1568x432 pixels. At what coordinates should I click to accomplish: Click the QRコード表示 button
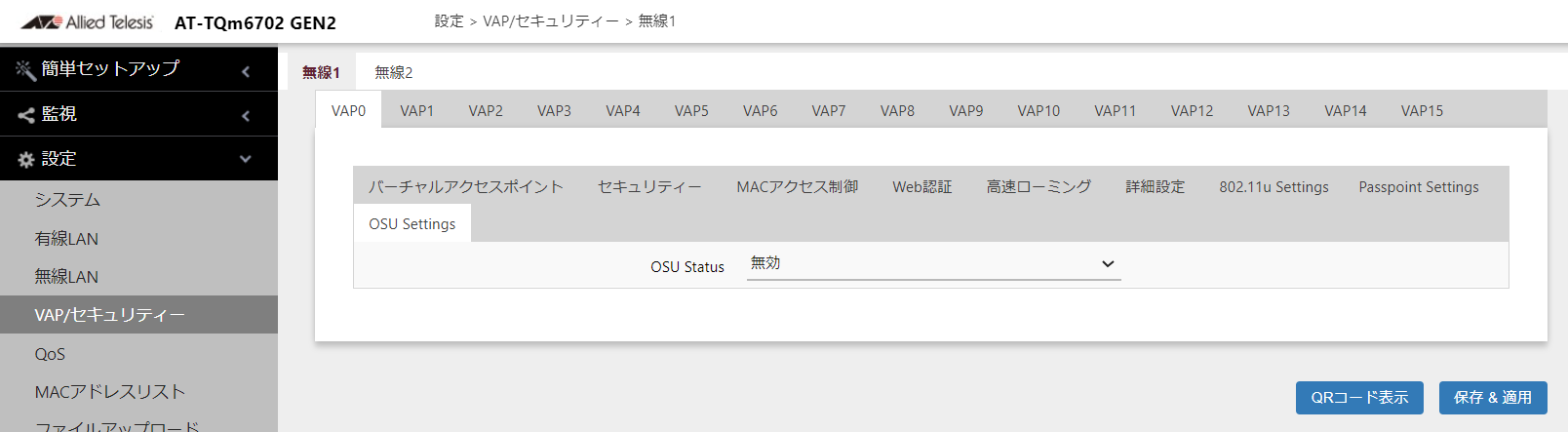click(x=1359, y=398)
